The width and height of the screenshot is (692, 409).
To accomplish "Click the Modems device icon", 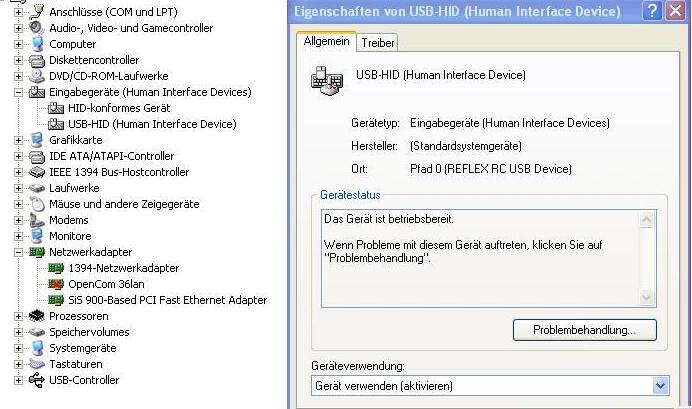I will tap(38, 220).
